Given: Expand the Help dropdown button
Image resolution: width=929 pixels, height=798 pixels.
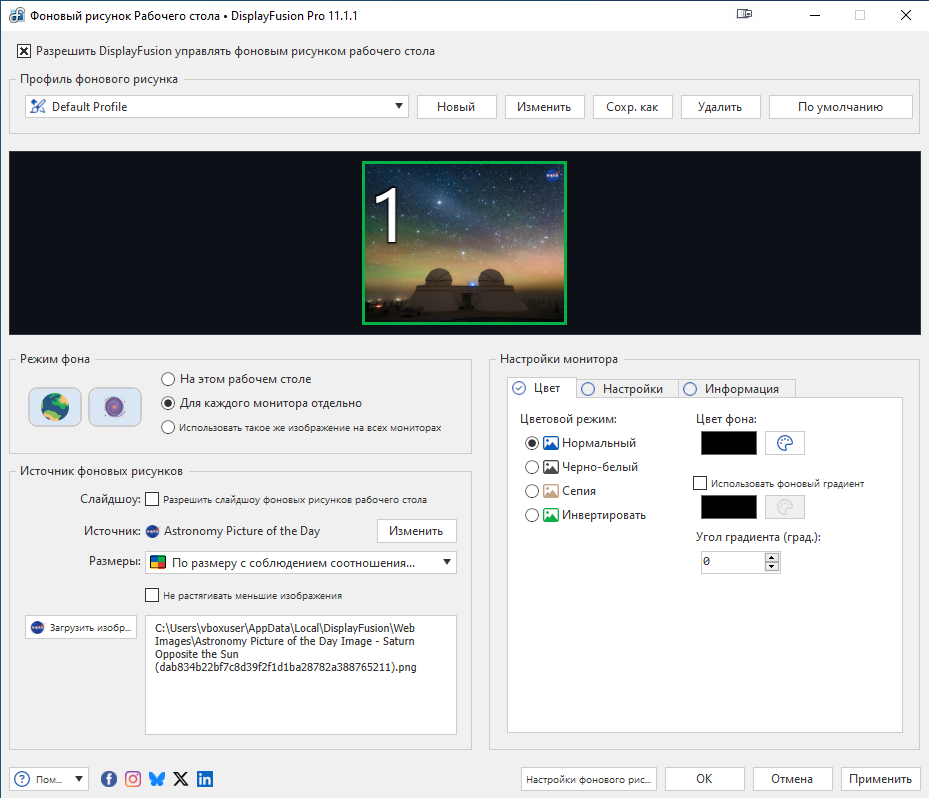Looking at the screenshot, I should pyautogui.click(x=49, y=779).
